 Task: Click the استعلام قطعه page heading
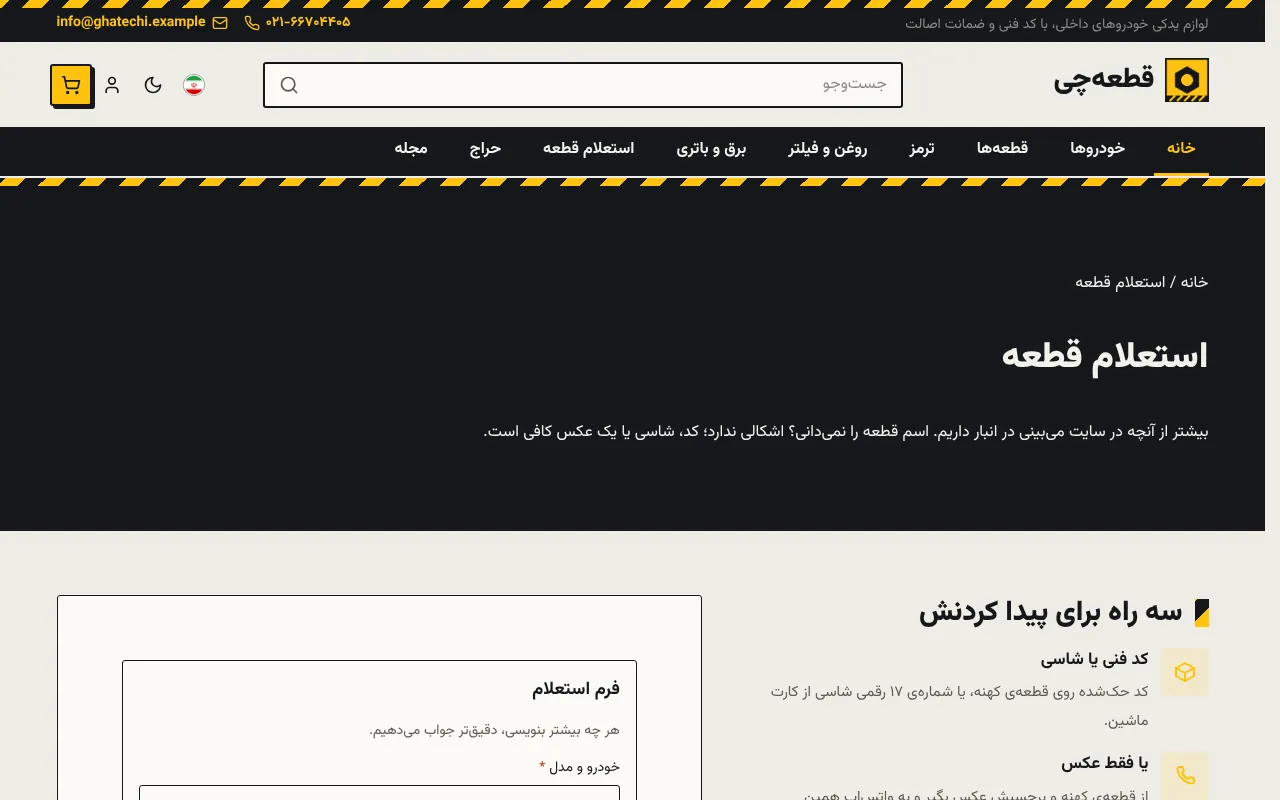[x=1105, y=356]
